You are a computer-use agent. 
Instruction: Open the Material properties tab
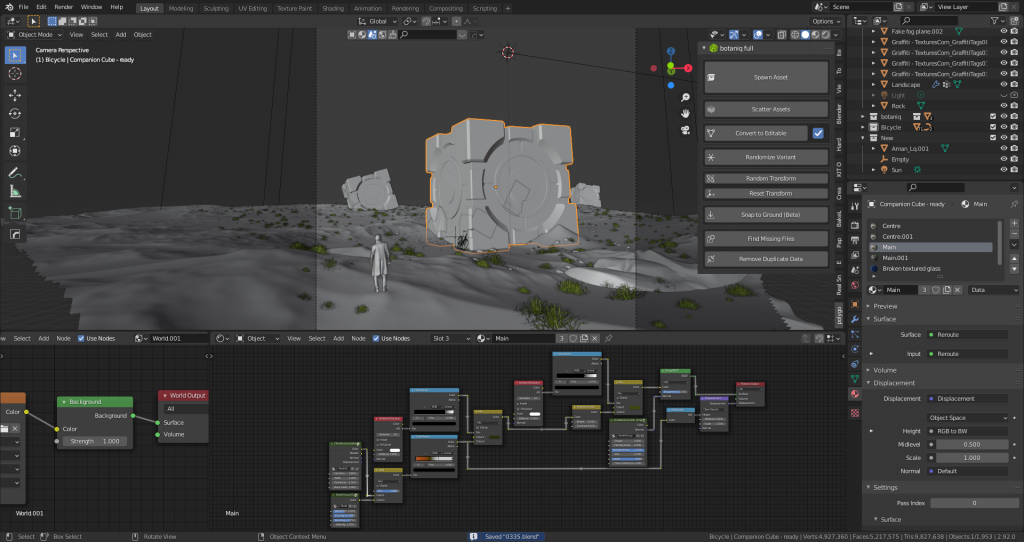click(854, 394)
